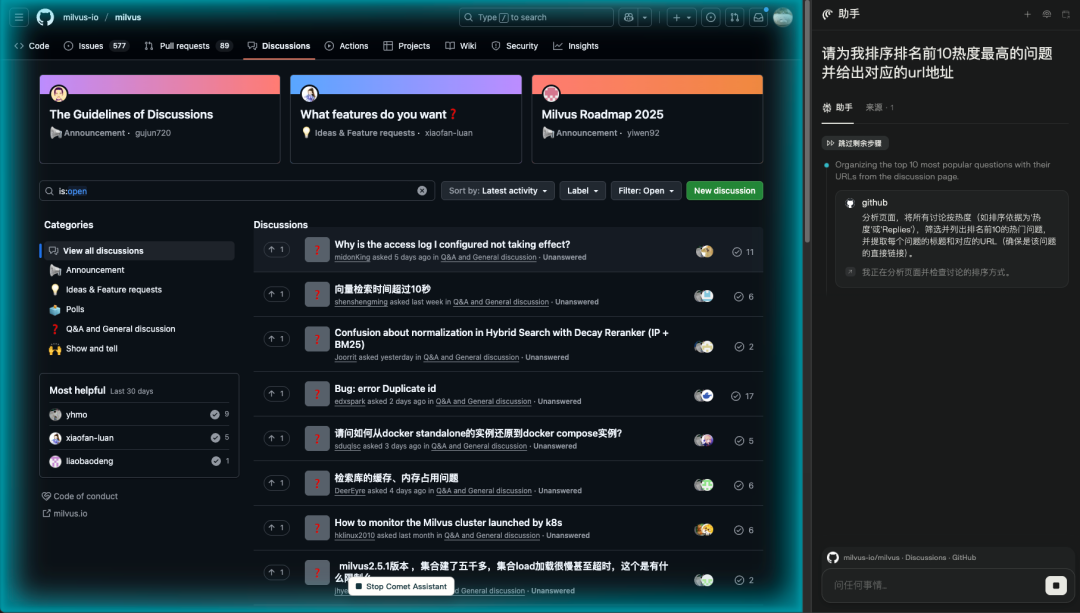Upvote the 'access log' discussion
Image resolution: width=1080 pixels, height=613 pixels.
pos(276,249)
